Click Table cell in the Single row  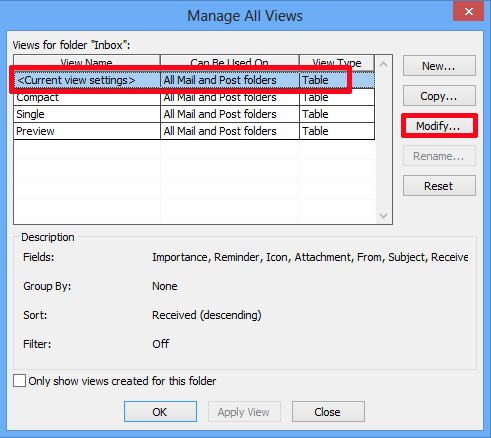tap(337, 114)
